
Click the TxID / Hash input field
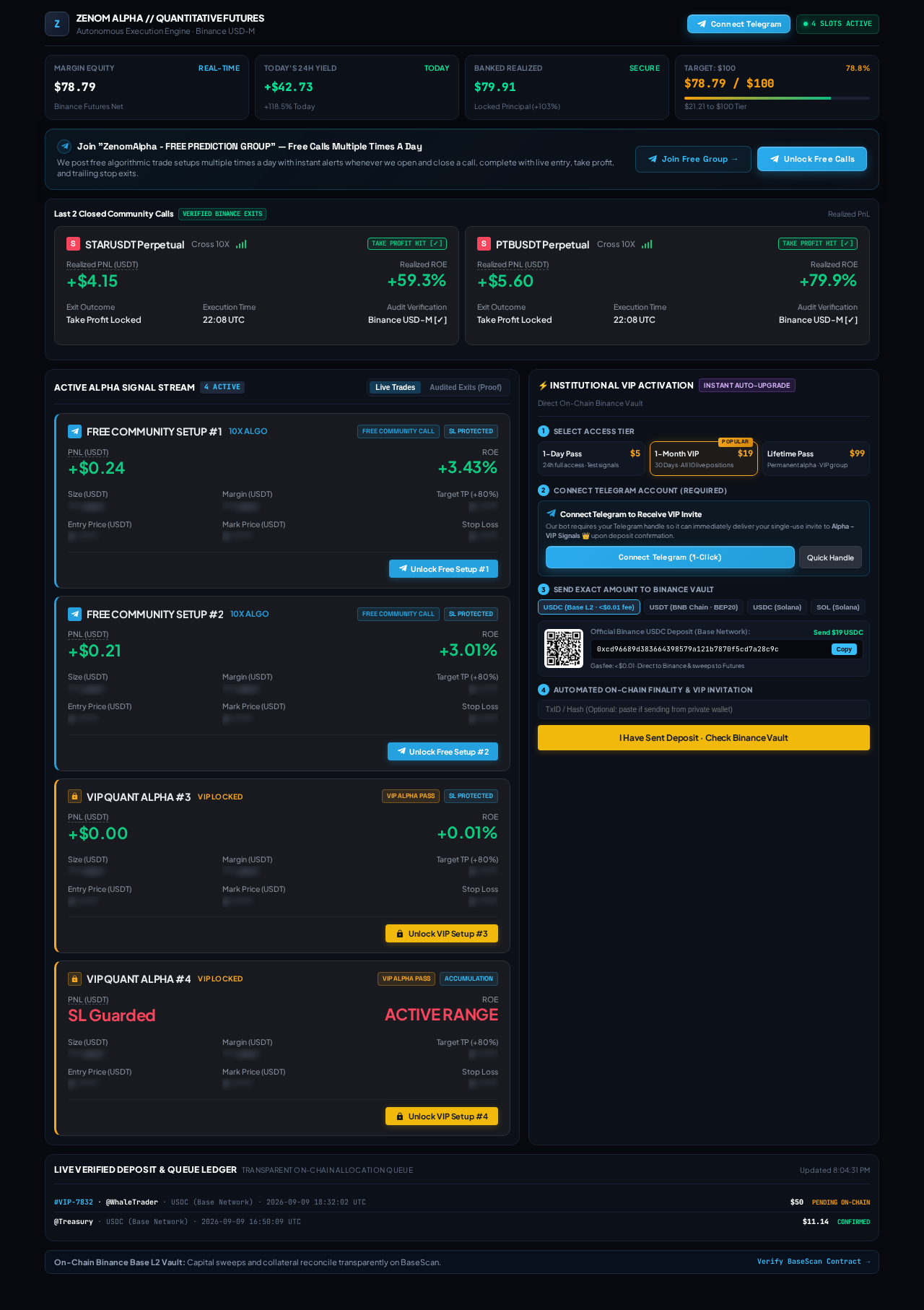pyautogui.click(x=704, y=709)
